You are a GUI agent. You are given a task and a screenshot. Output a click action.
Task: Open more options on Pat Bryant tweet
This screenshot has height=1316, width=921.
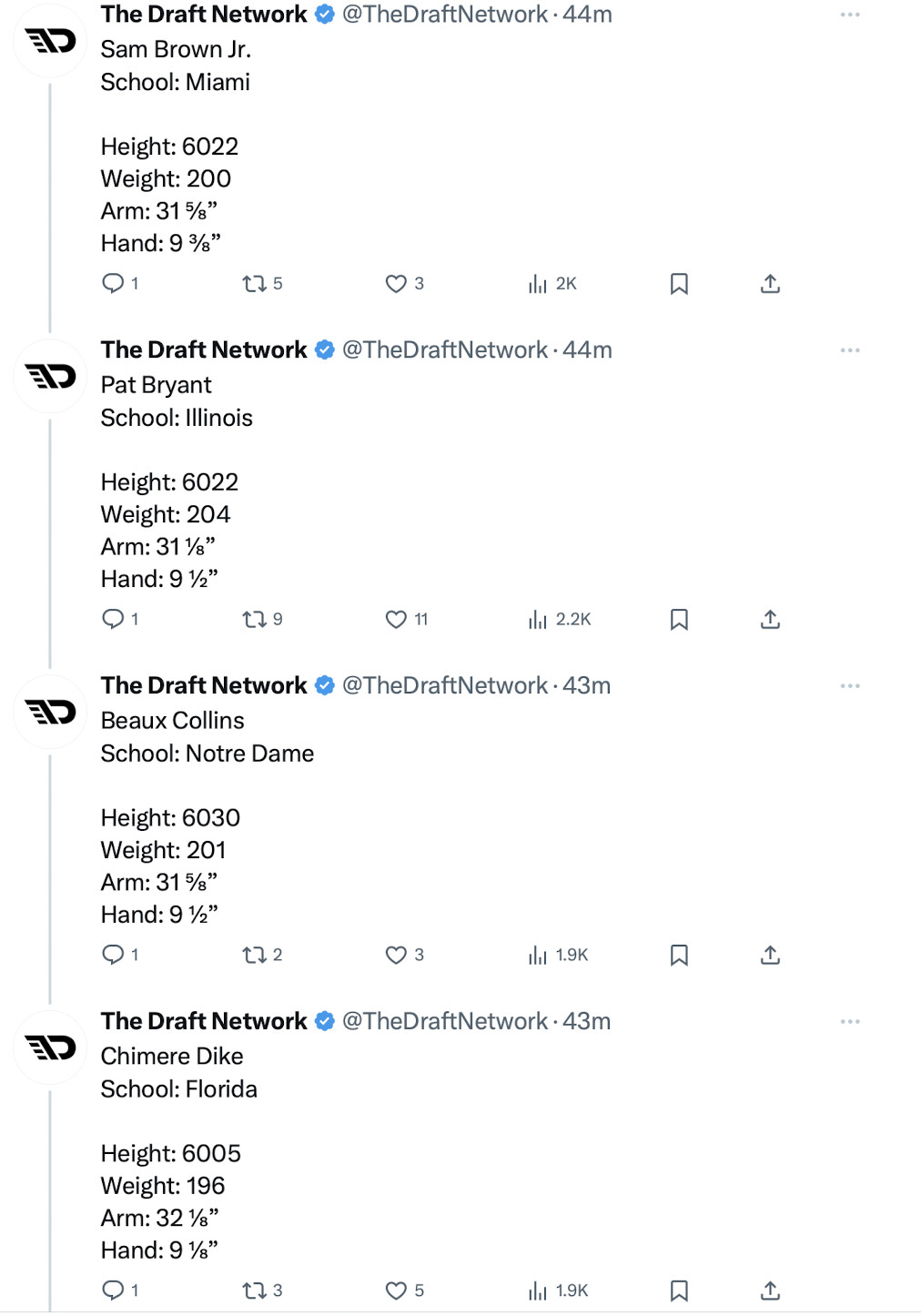click(x=850, y=350)
